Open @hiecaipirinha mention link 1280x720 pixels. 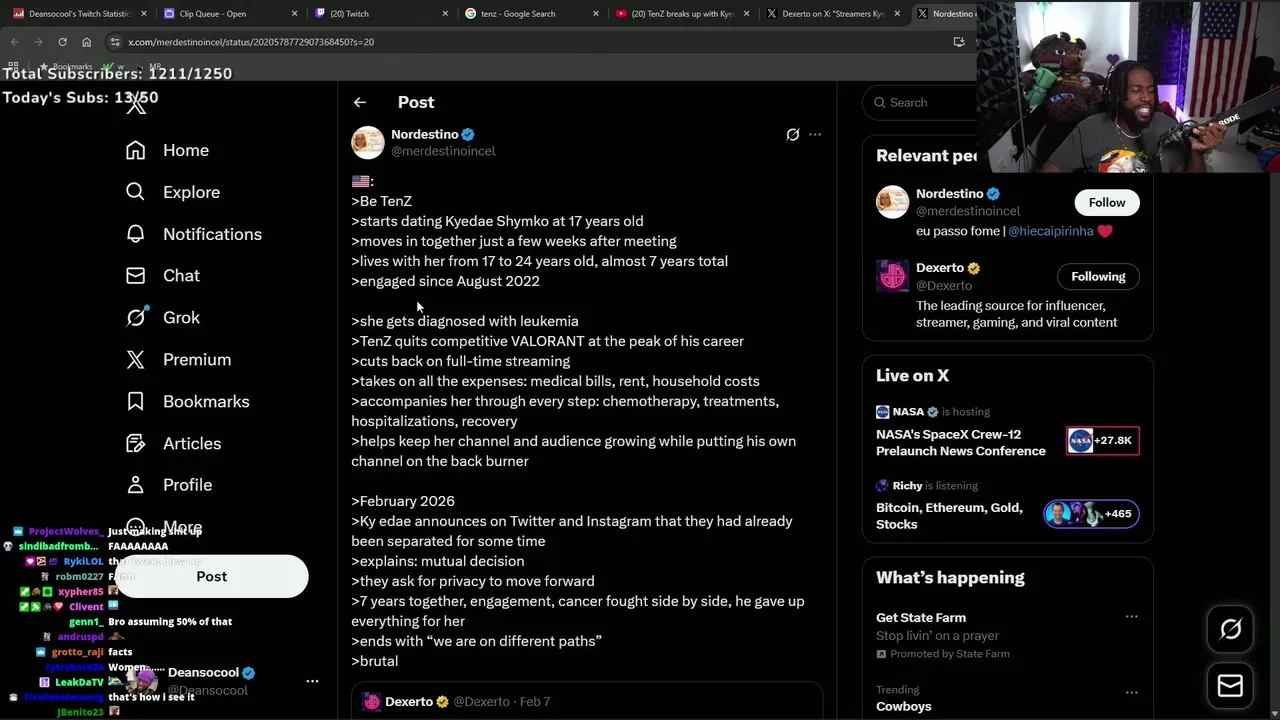click(x=1051, y=231)
